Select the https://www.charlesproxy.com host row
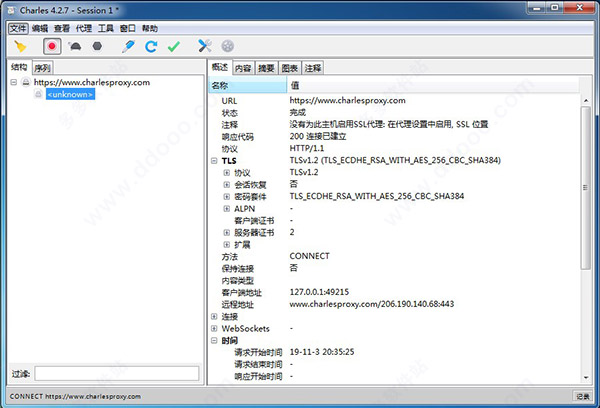The image size is (600, 408). point(92,82)
